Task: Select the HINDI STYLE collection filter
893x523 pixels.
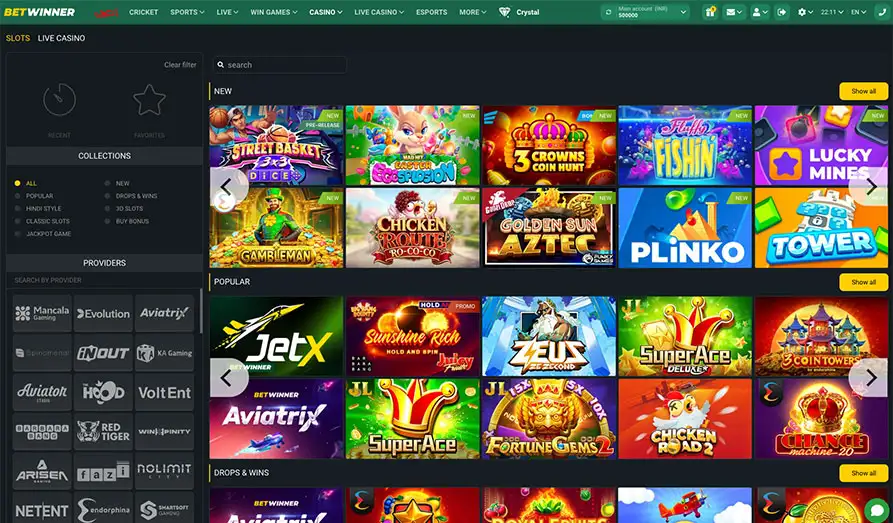Action: (38, 209)
